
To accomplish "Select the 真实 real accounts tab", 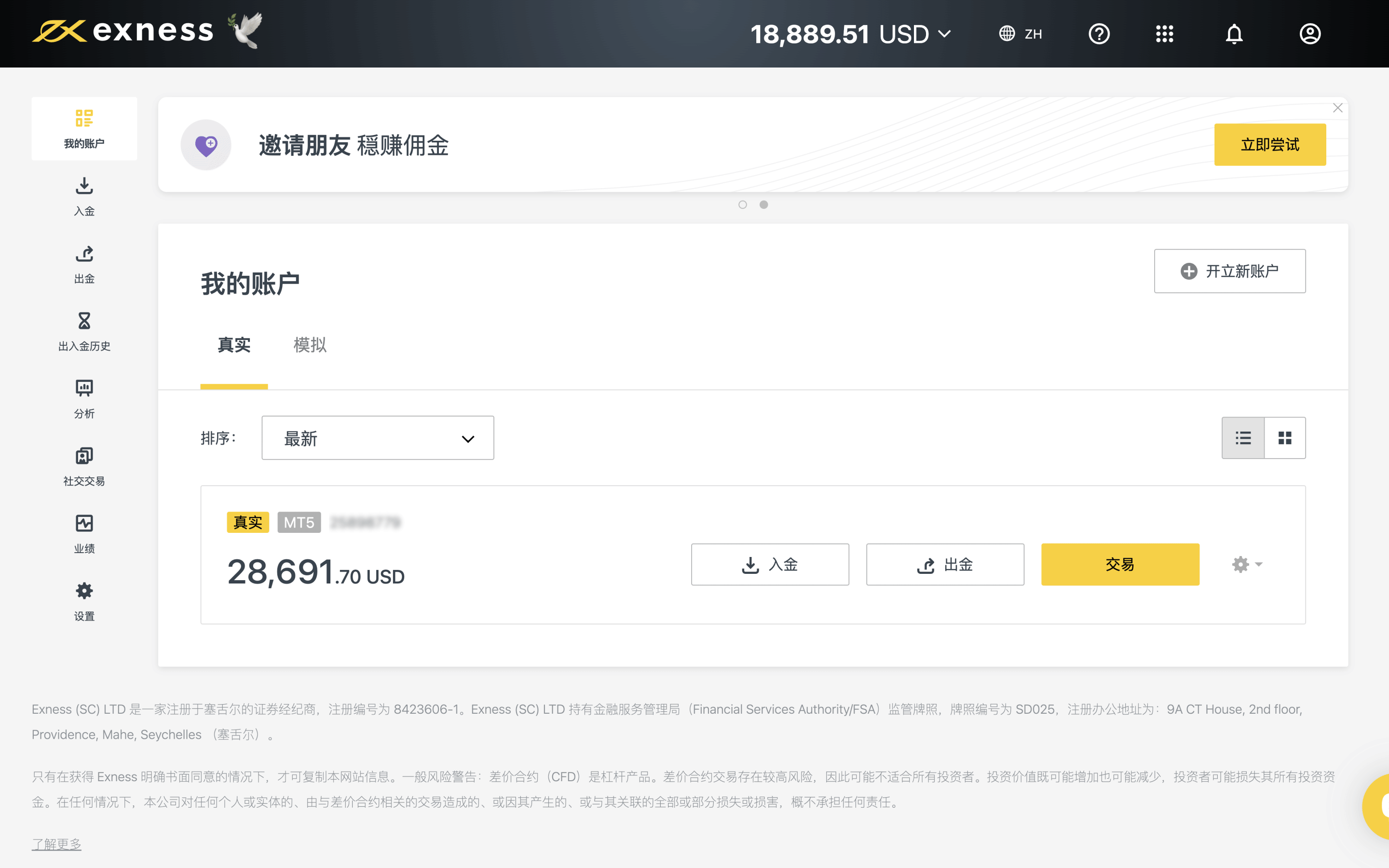I will (x=234, y=345).
